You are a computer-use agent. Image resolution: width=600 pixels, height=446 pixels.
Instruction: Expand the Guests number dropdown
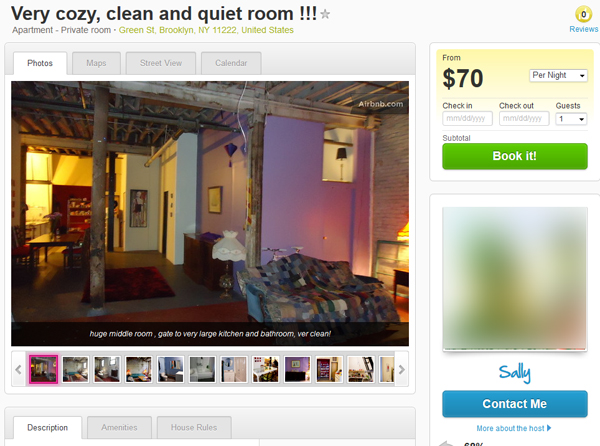[571, 119]
